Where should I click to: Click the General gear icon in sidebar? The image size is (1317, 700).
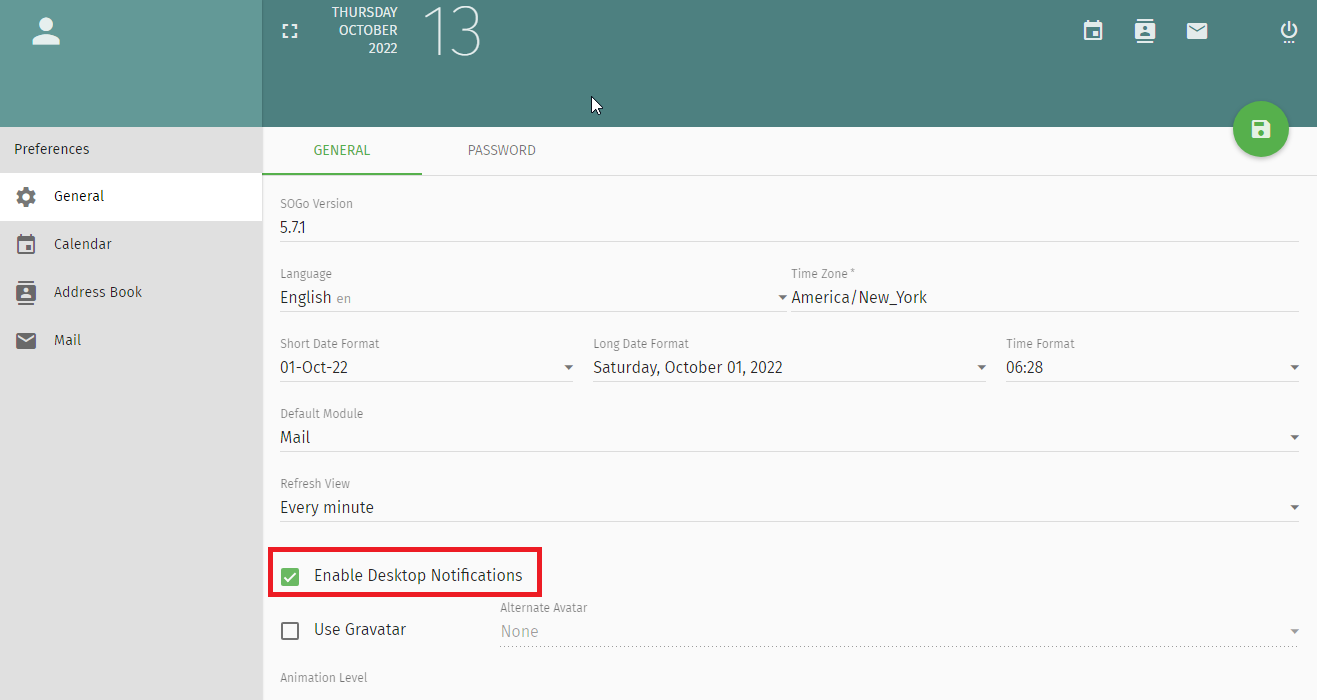[x=26, y=197]
